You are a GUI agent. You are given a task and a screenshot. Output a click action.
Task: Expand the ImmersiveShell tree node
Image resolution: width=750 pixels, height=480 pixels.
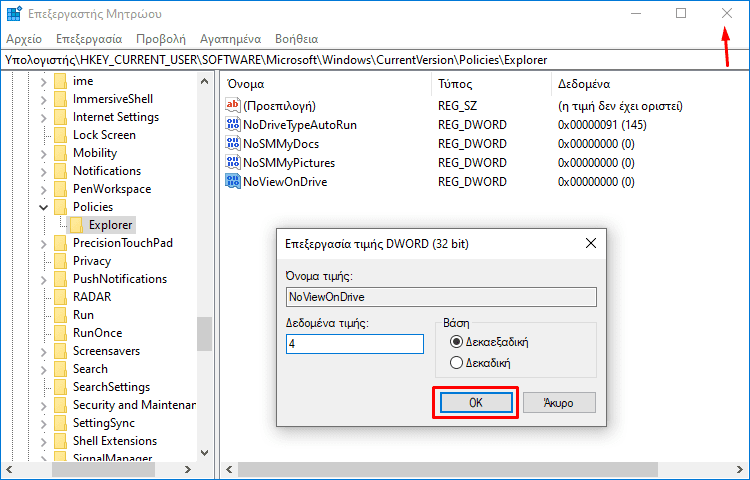click(44, 100)
